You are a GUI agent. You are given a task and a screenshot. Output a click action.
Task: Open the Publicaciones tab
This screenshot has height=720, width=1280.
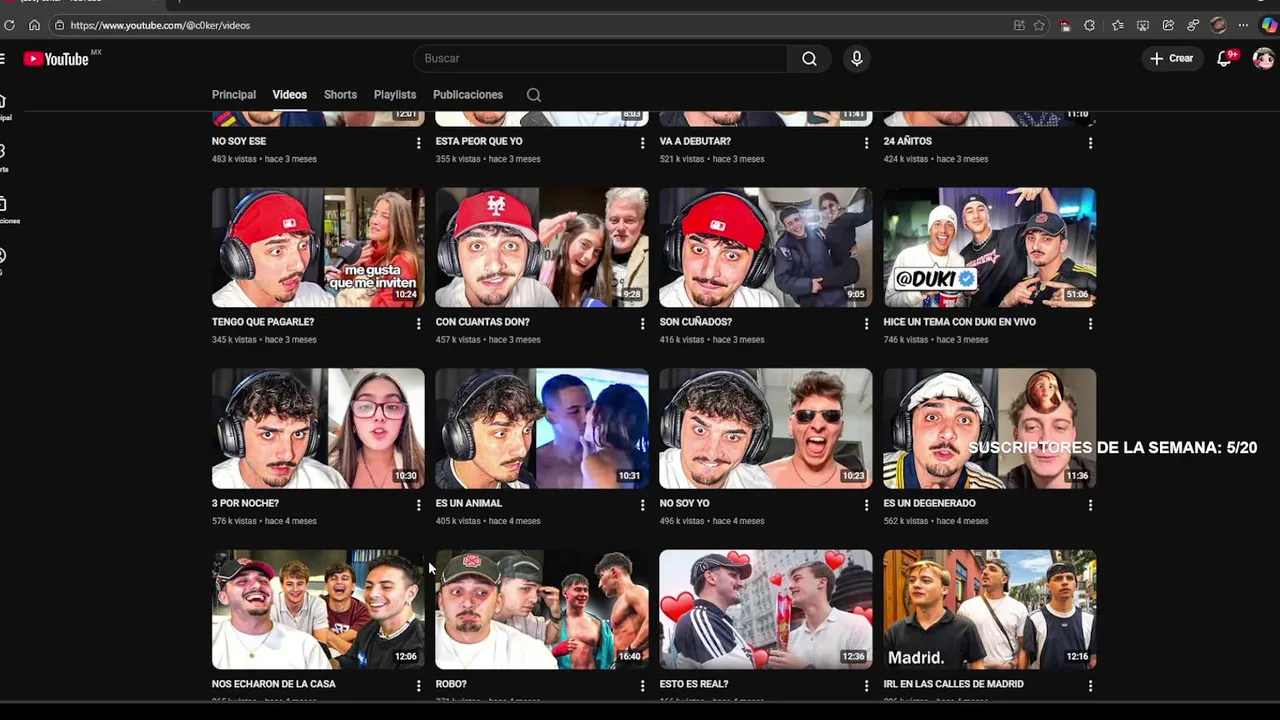click(468, 95)
